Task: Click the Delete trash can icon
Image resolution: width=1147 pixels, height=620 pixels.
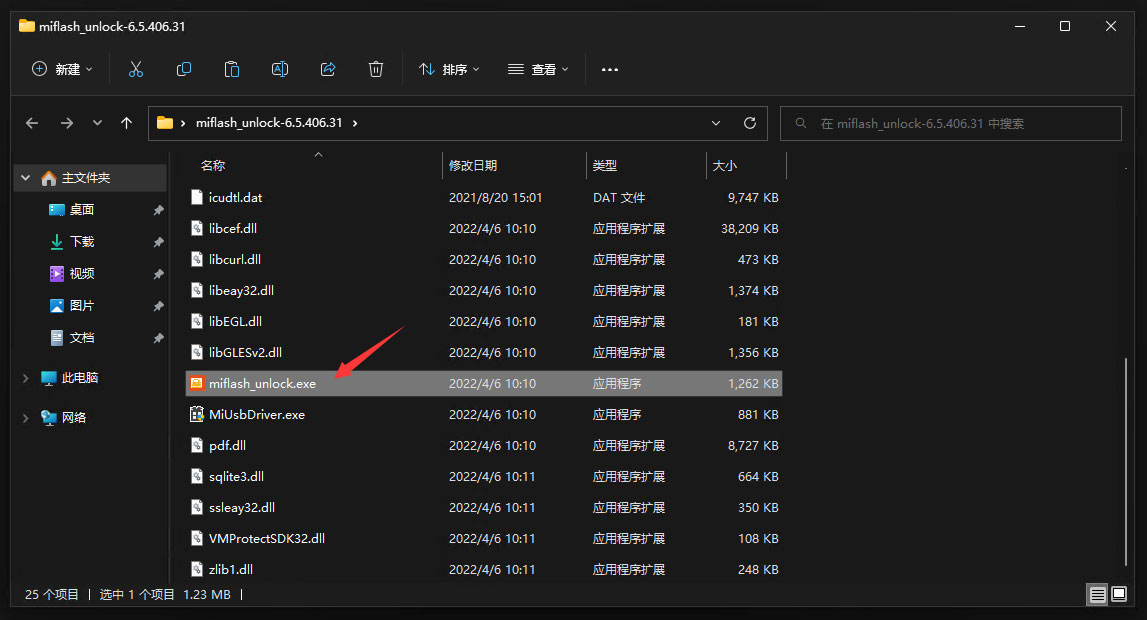Action: click(376, 69)
